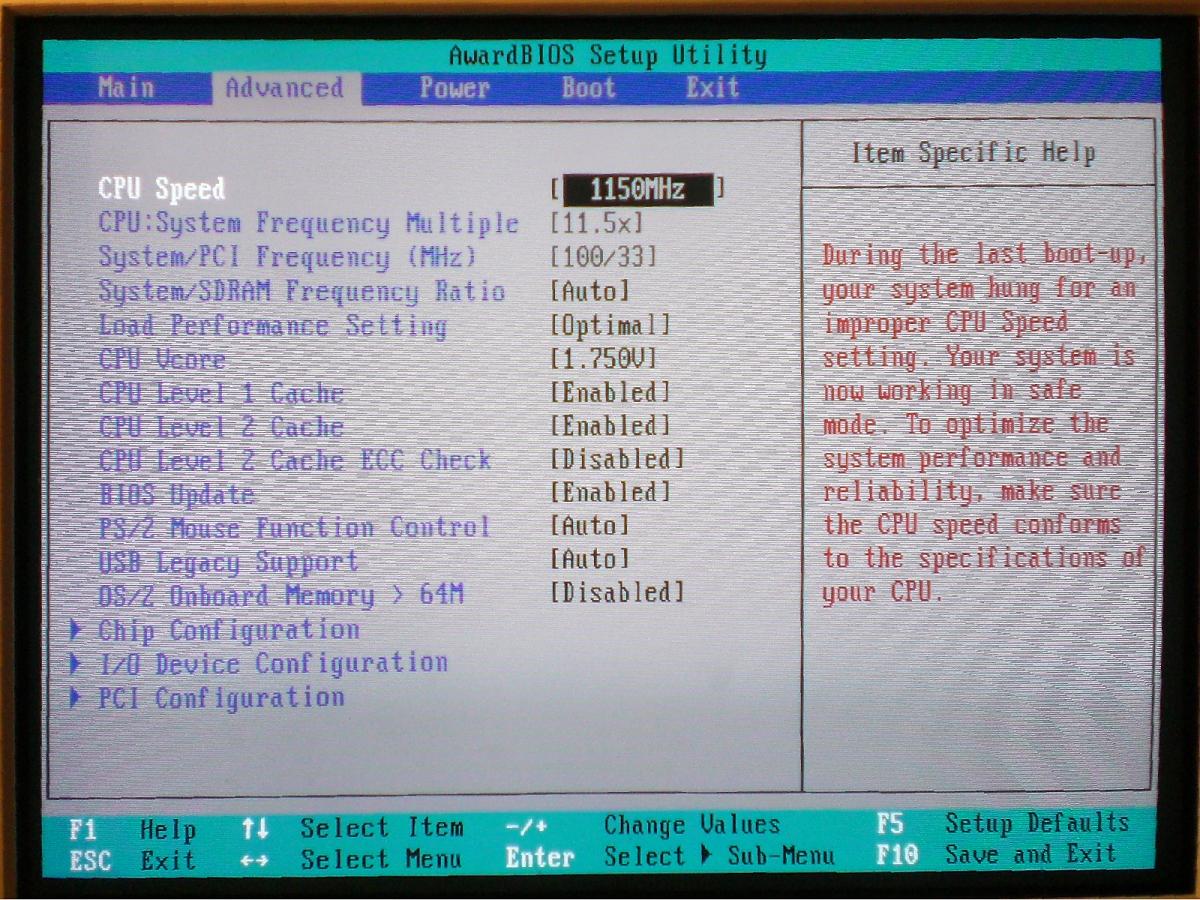Switch to the Power menu tab
1200x900 pixels.
454,88
